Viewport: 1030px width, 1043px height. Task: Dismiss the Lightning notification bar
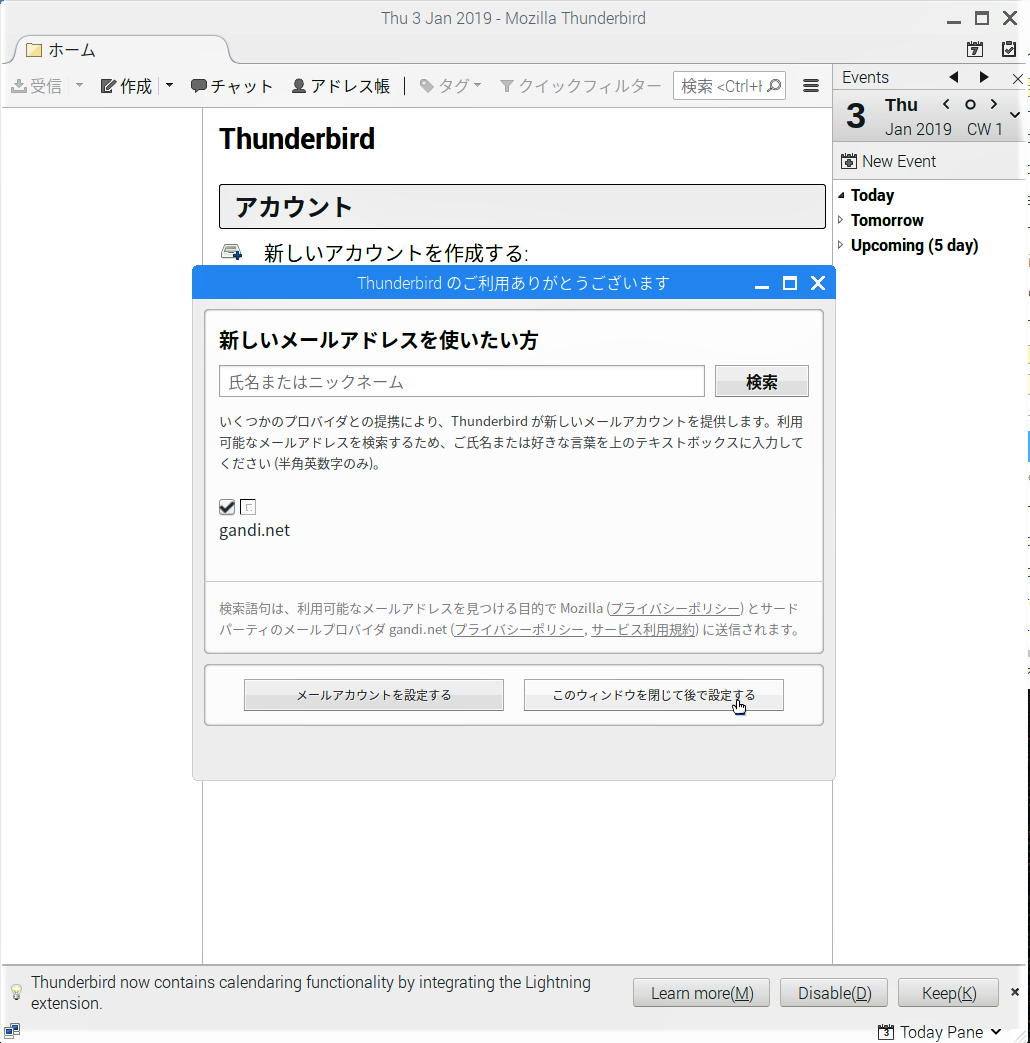click(x=1014, y=992)
